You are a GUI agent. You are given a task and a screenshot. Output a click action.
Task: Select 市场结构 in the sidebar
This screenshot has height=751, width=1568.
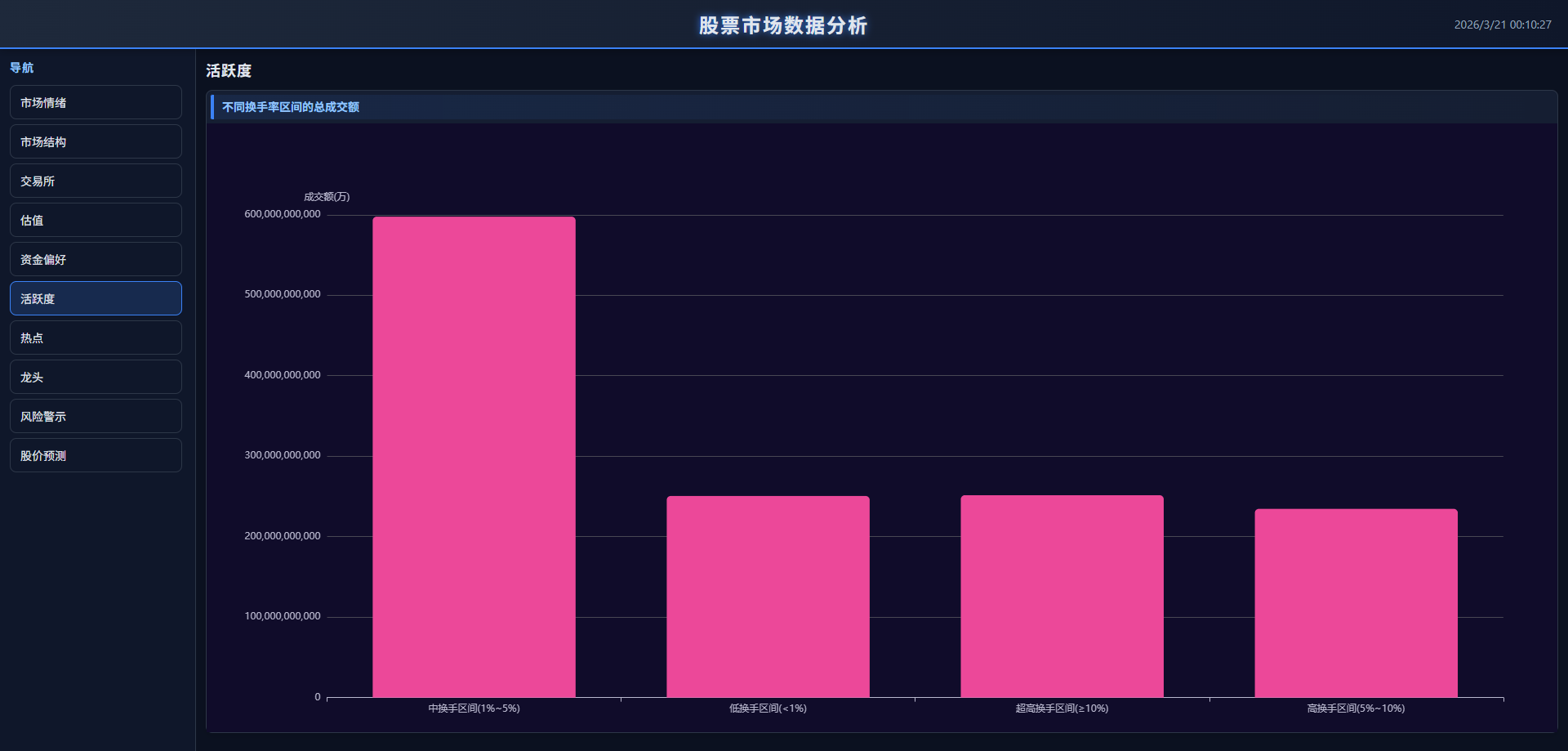pyautogui.click(x=96, y=142)
